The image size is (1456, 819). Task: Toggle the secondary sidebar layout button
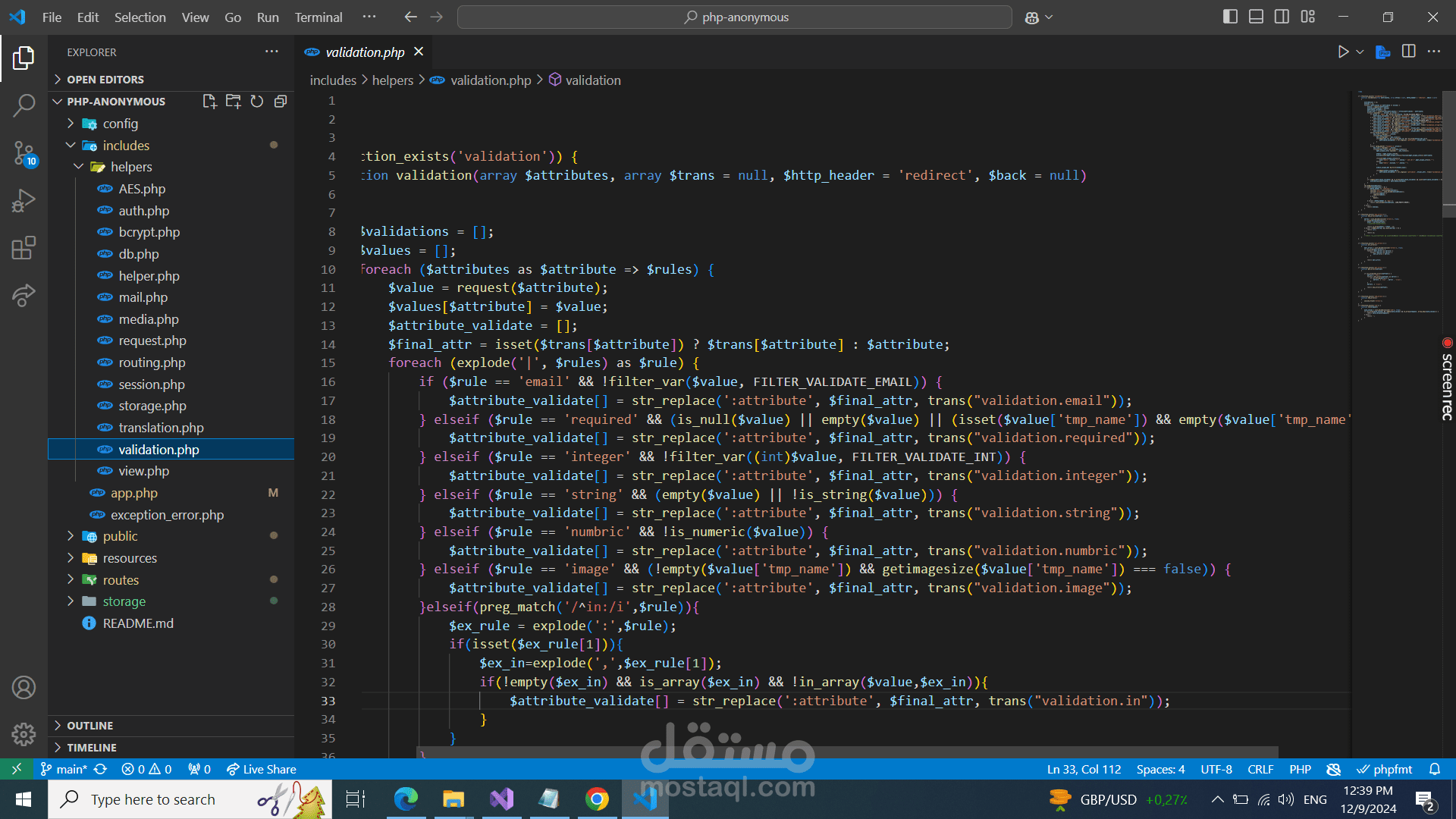(x=1282, y=17)
